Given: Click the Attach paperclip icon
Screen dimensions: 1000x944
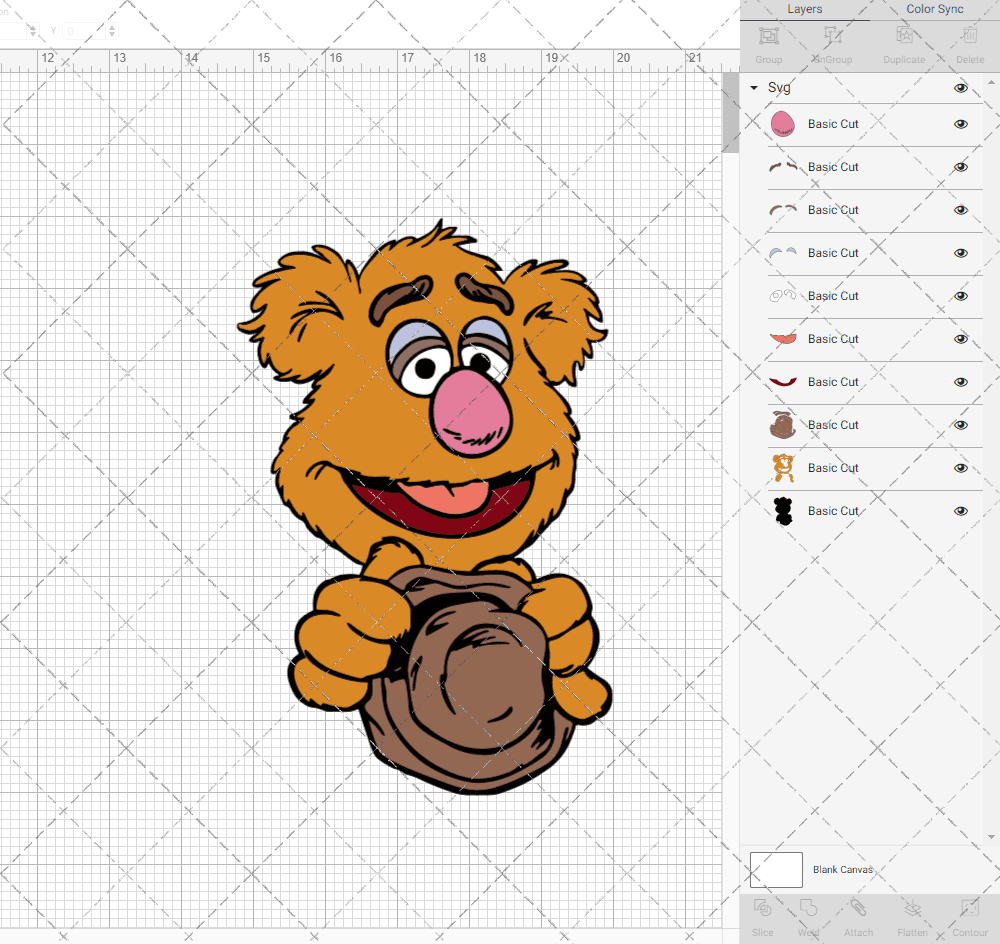Looking at the screenshot, I should [x=858, y=908].
